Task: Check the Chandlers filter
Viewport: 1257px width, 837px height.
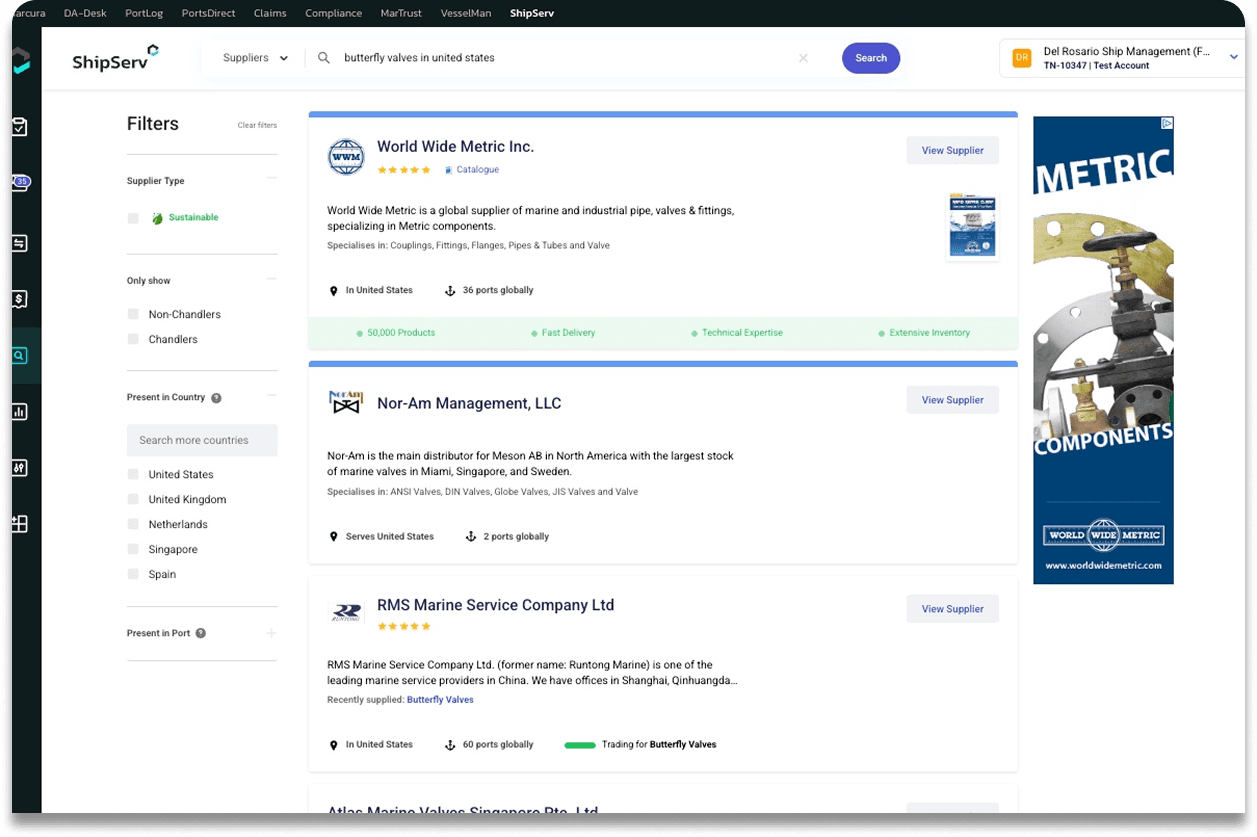Action: [x=133, y=339]
